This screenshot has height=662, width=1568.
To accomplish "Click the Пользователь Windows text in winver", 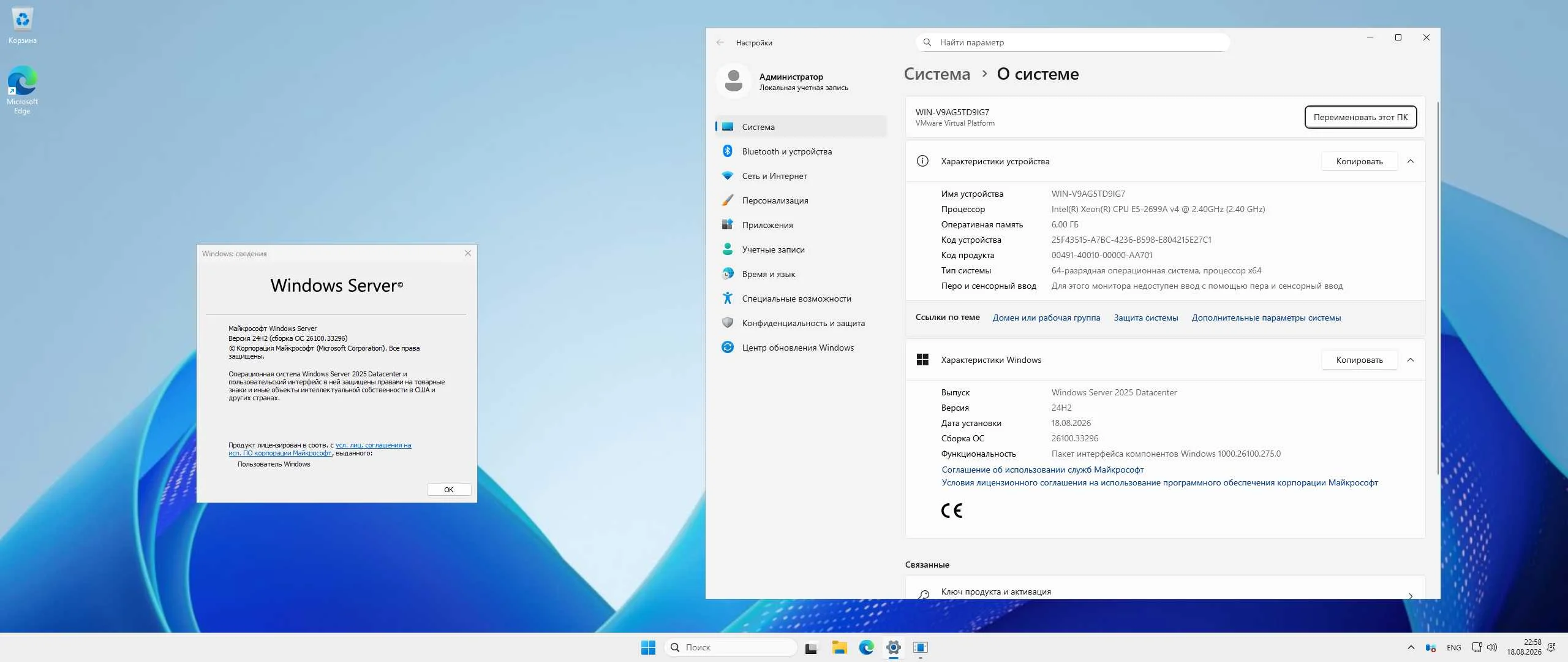I will pyautogui.click(x=274, y=464).
